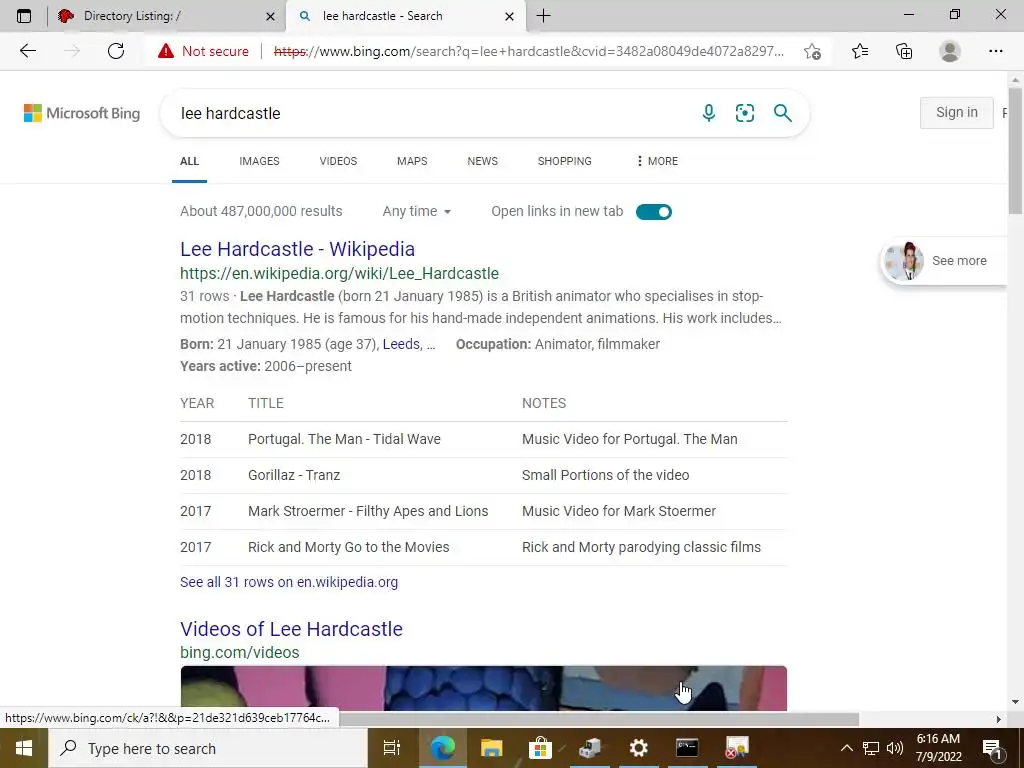Open File Explorer from taskbar

491,748
